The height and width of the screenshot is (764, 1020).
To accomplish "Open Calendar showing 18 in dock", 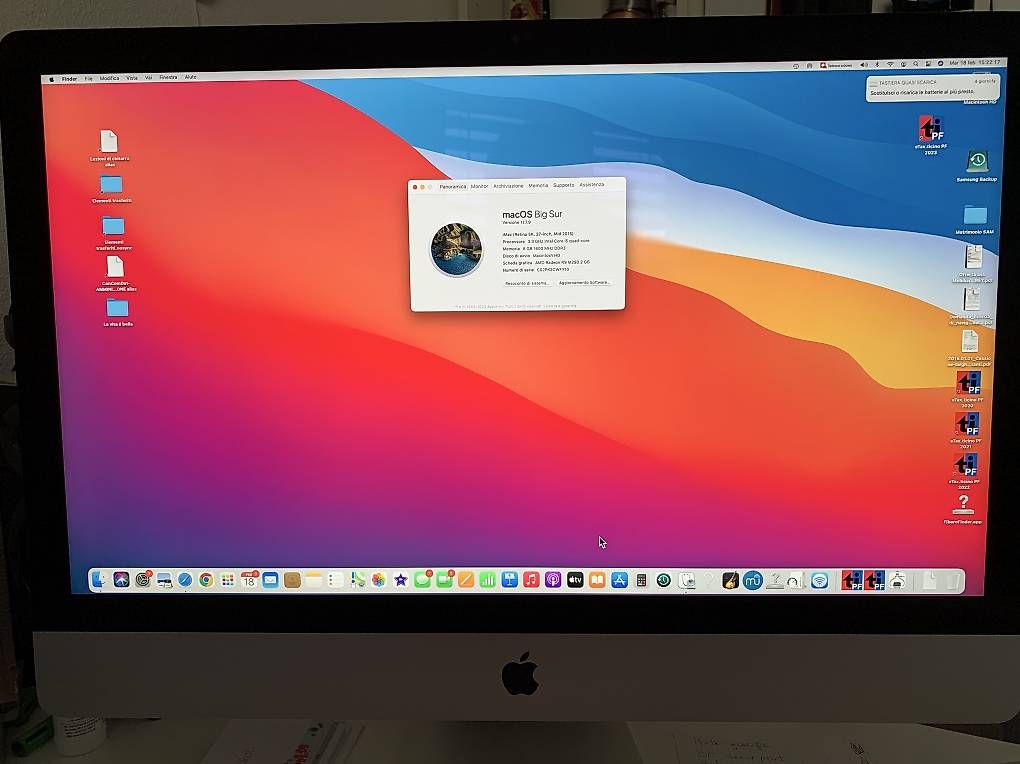I will (x=249, y=580).
